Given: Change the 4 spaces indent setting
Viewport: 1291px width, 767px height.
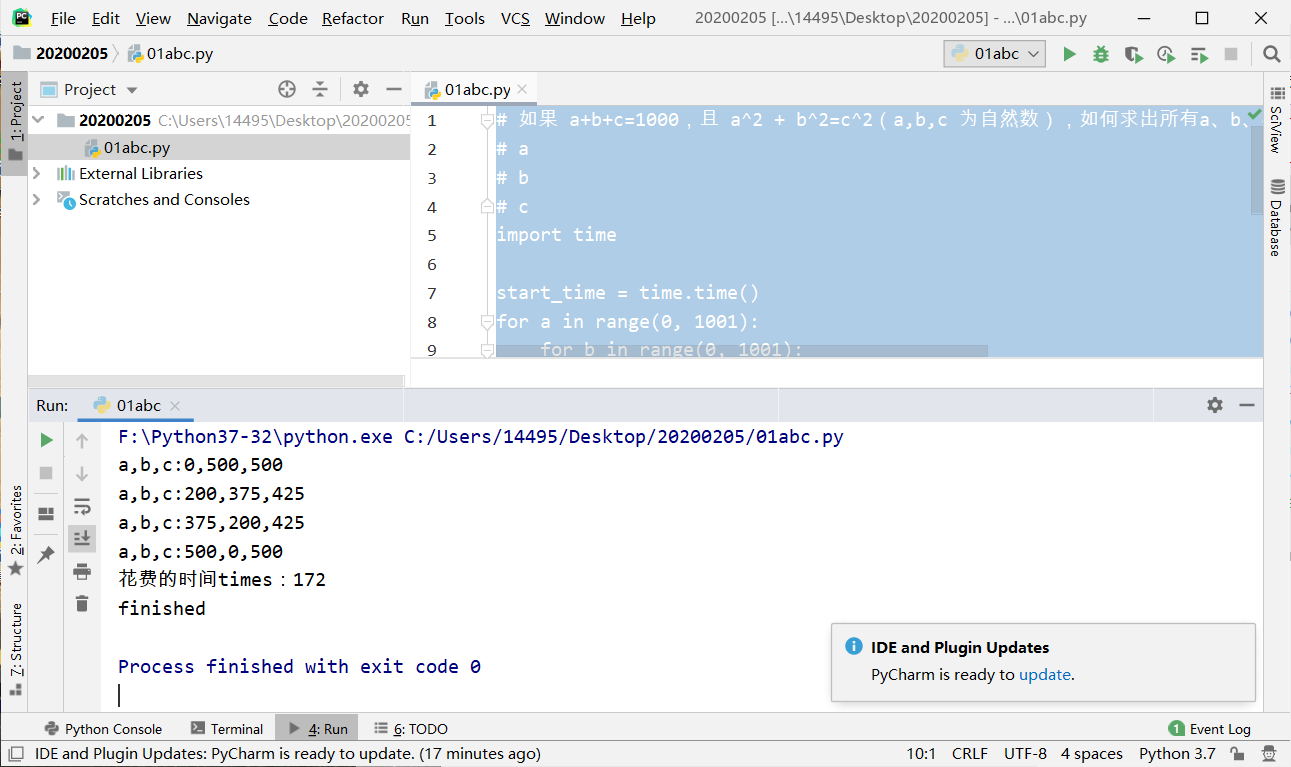Looking at the screenshot, I should tap(1092, 754).
